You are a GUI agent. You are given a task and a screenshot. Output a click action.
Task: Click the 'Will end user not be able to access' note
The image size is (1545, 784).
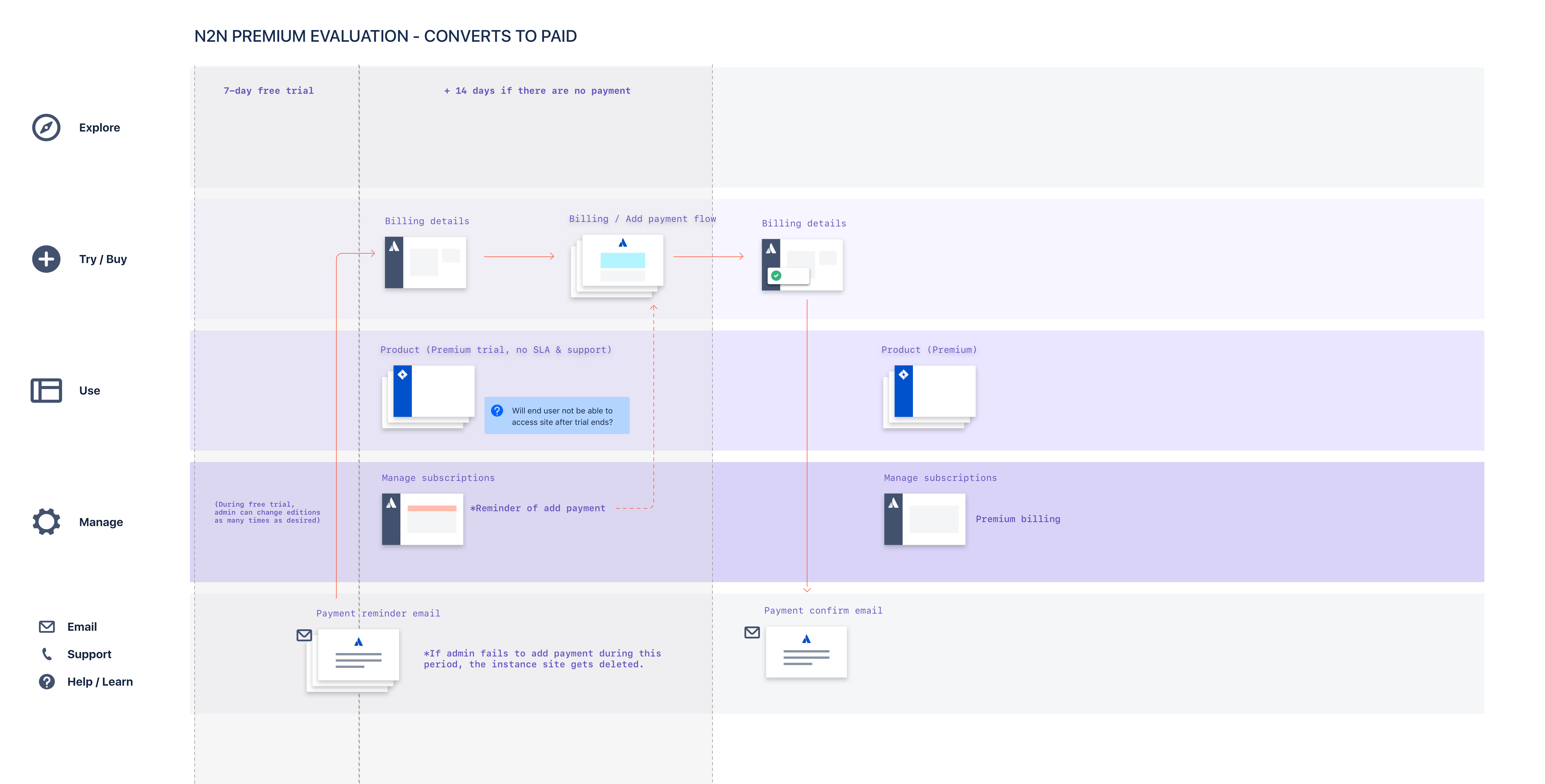point(557,415)
